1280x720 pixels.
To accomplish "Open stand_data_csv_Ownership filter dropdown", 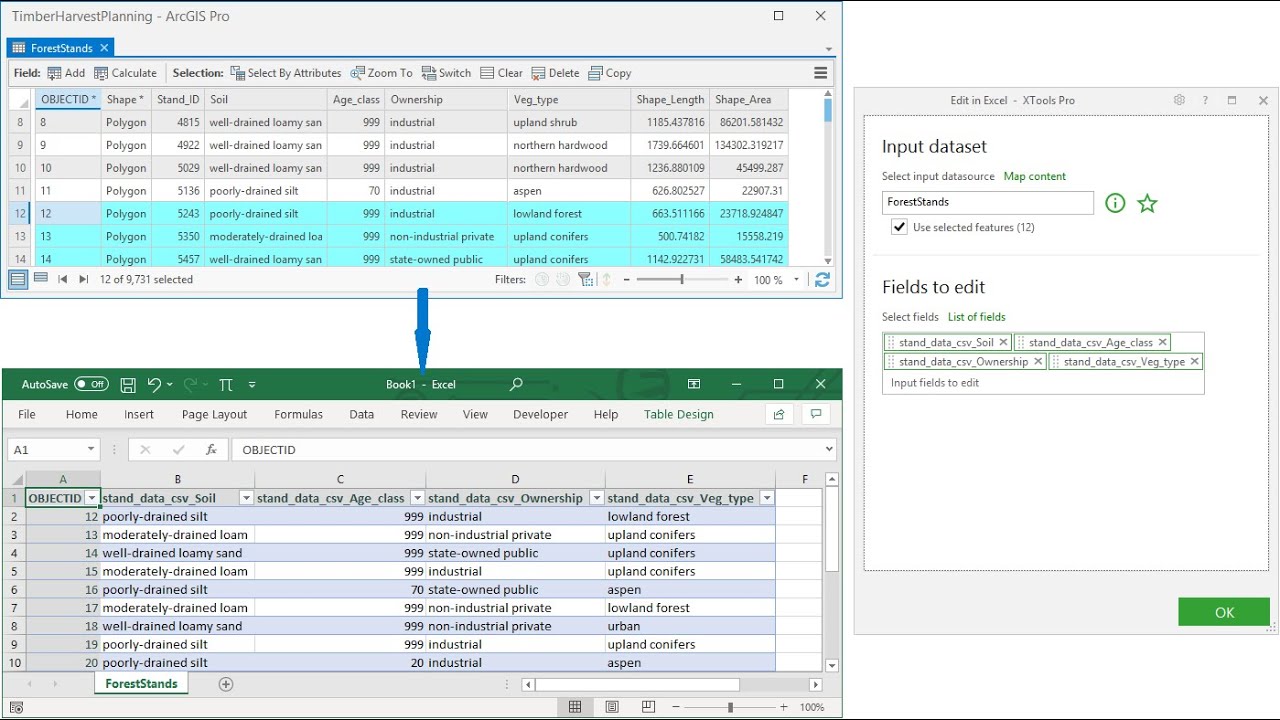I will pos(596,498).
